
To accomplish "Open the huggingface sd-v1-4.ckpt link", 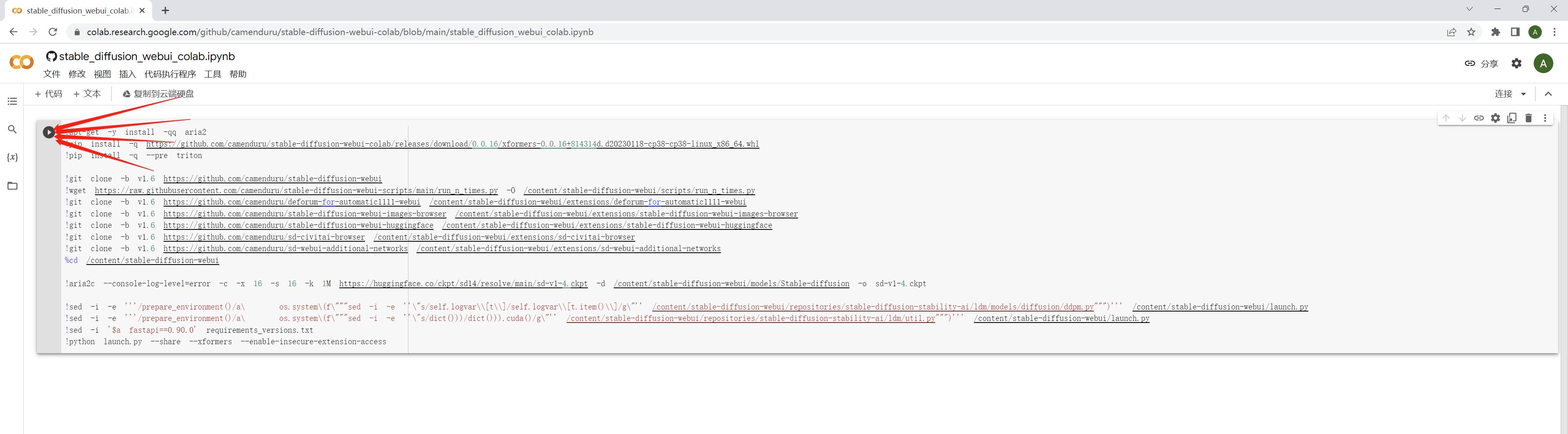I will coord(463,284).
